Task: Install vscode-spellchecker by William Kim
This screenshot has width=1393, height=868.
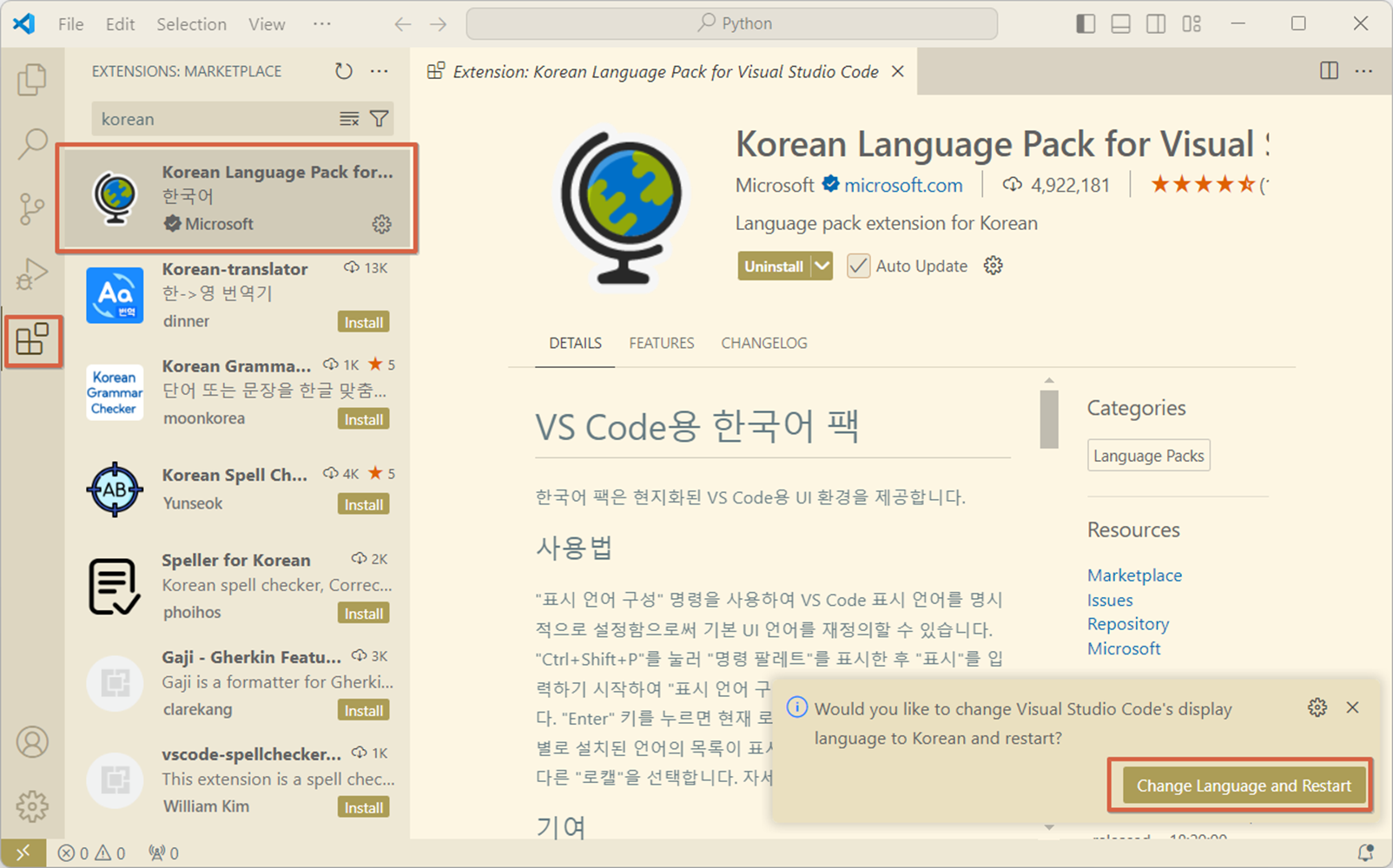Action: (x=363, y=807)
